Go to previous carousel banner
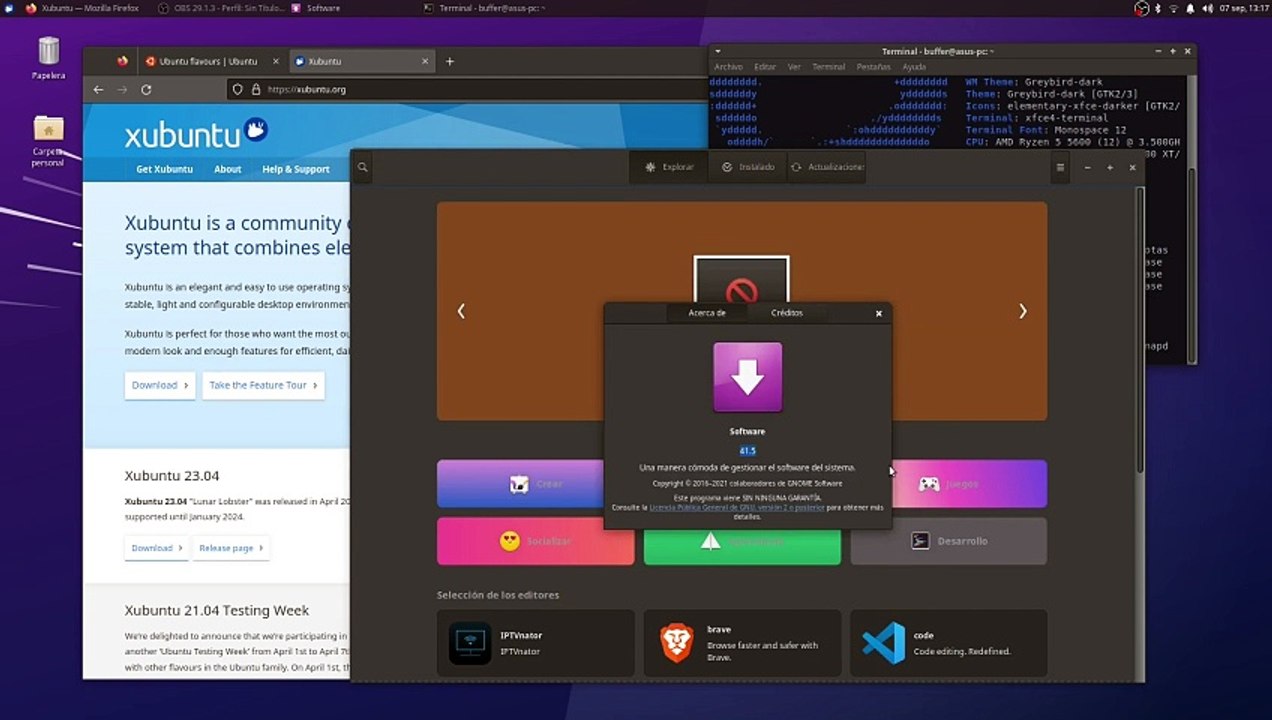1272x720 pixels. click(461, 311)
